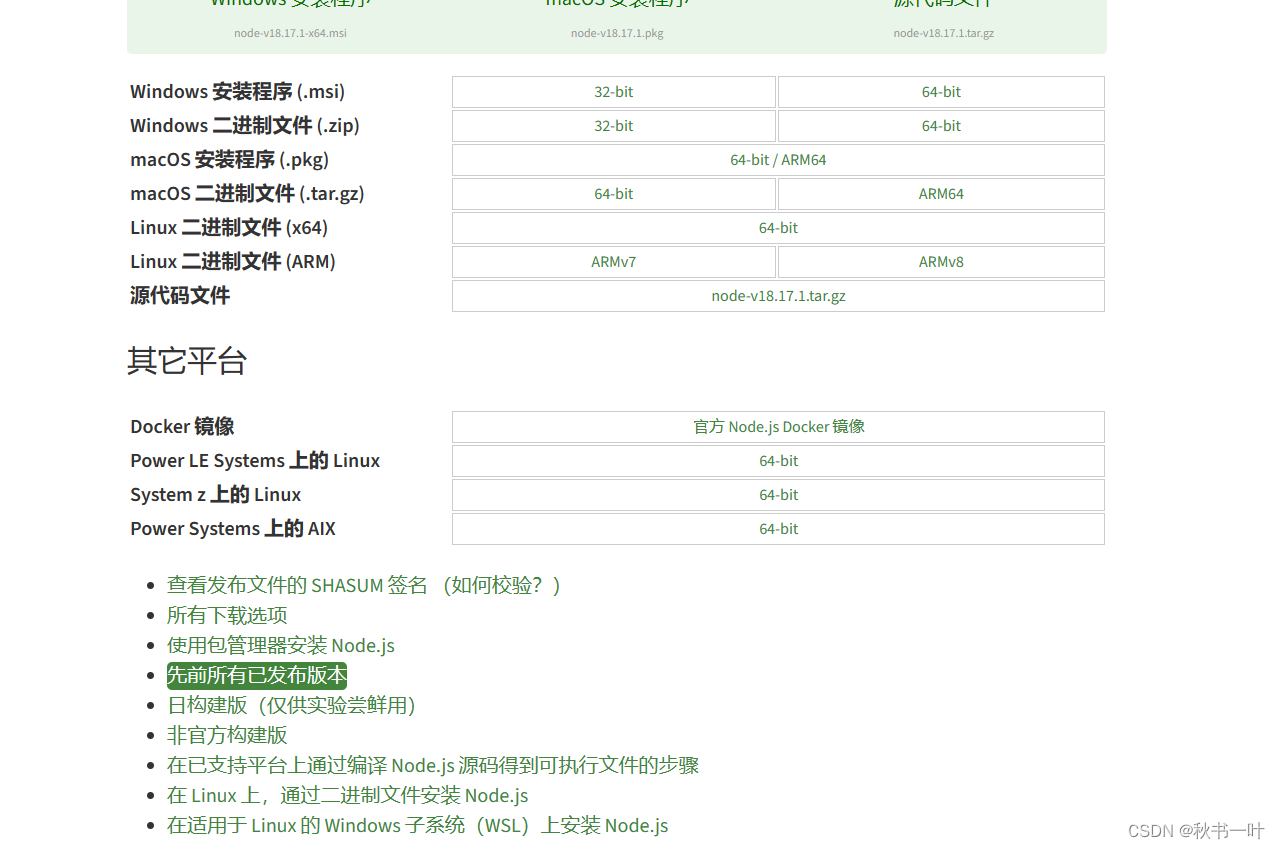This screenshot has height=849, width=1280.
Task: Download Linux binary x64 64-bit
Action: tap(778, 228)
